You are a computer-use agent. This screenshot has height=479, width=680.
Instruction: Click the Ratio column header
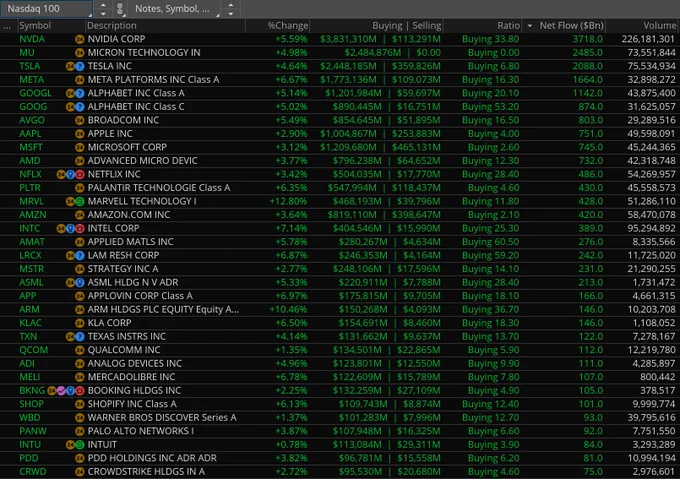pos(508,26)
